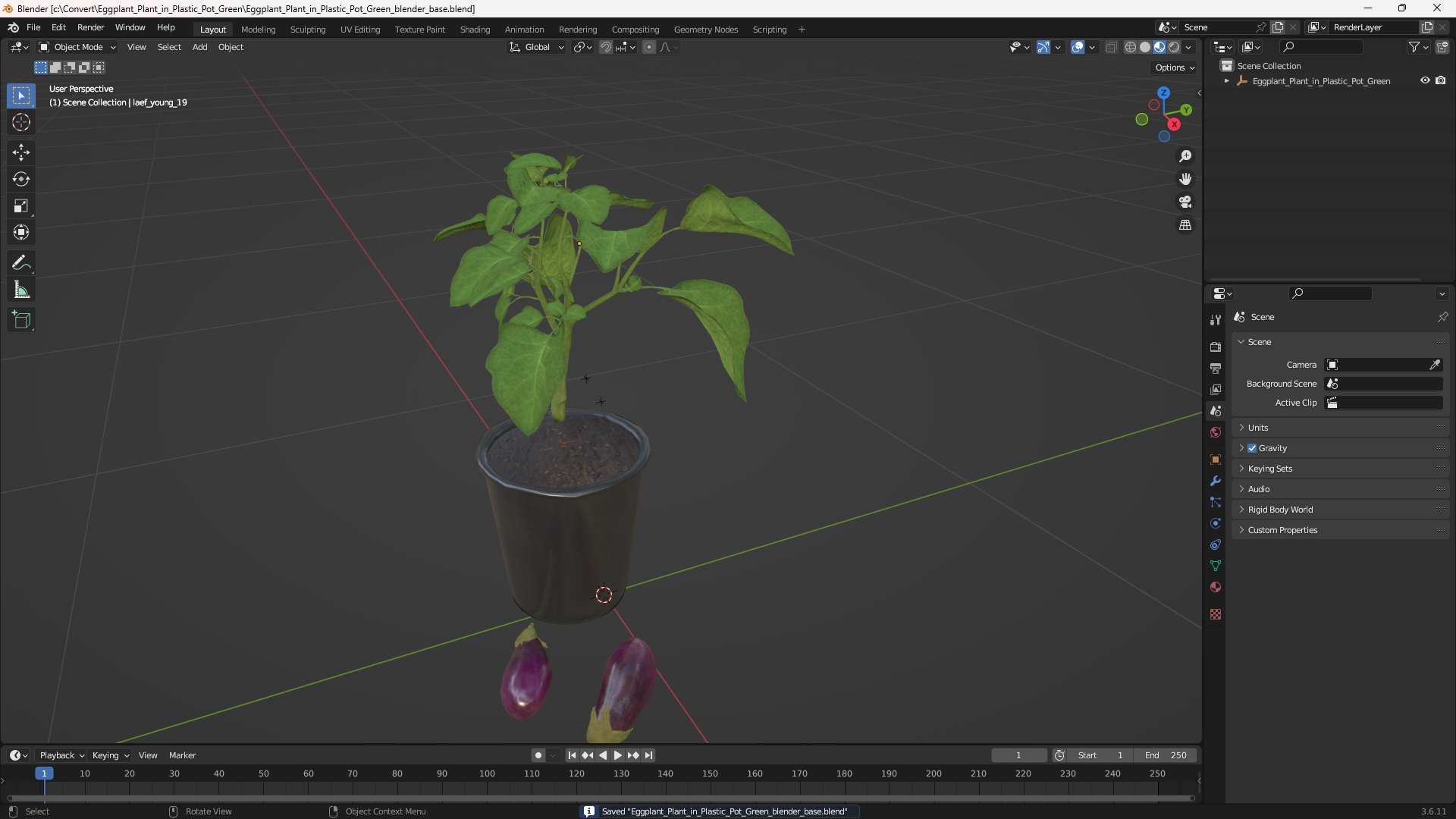Toggle render visibility camera icon in outliner
This screenshot has height=819, width=1456.
1441,80
